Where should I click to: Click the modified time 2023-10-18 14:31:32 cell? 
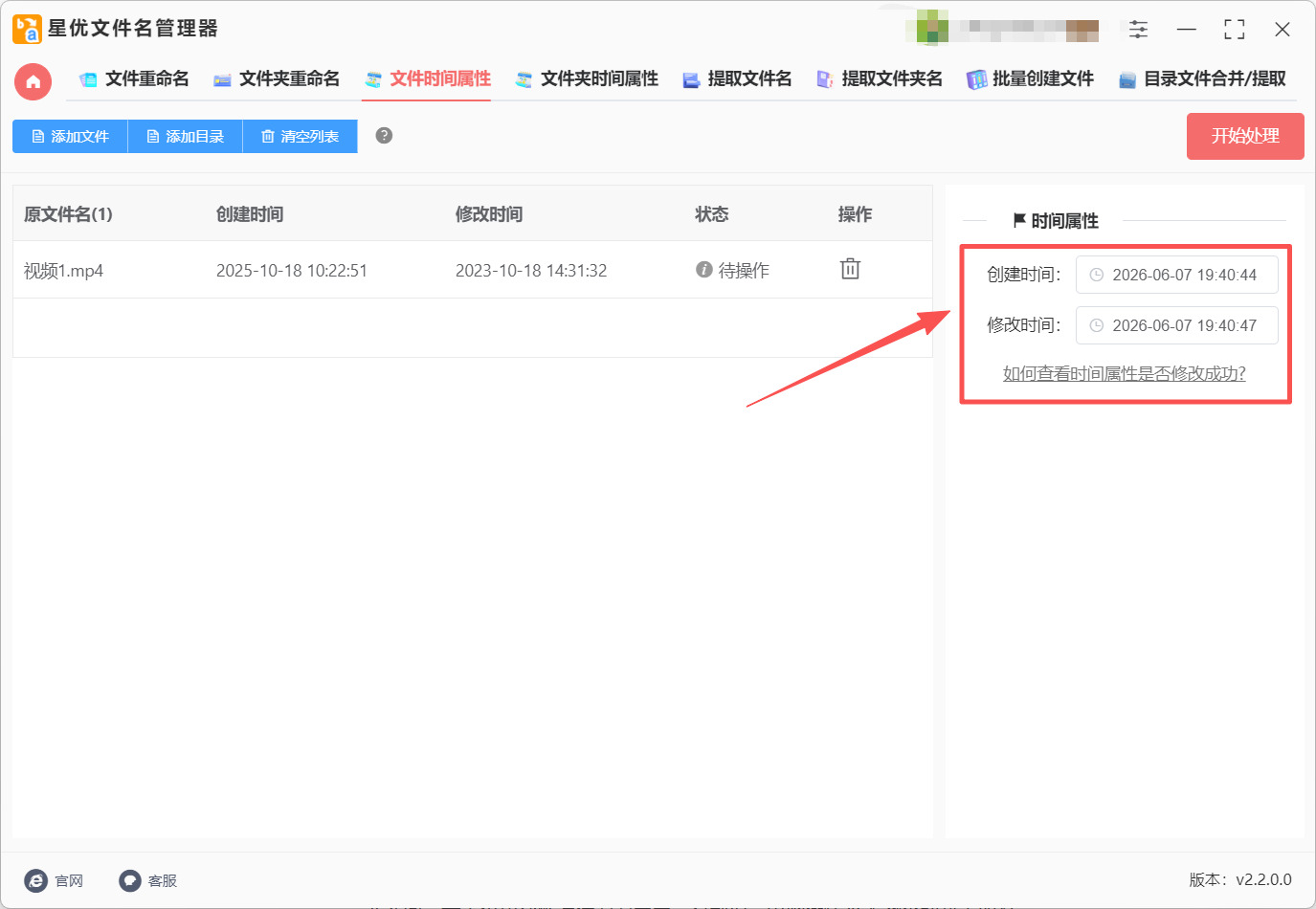[531, 271]
